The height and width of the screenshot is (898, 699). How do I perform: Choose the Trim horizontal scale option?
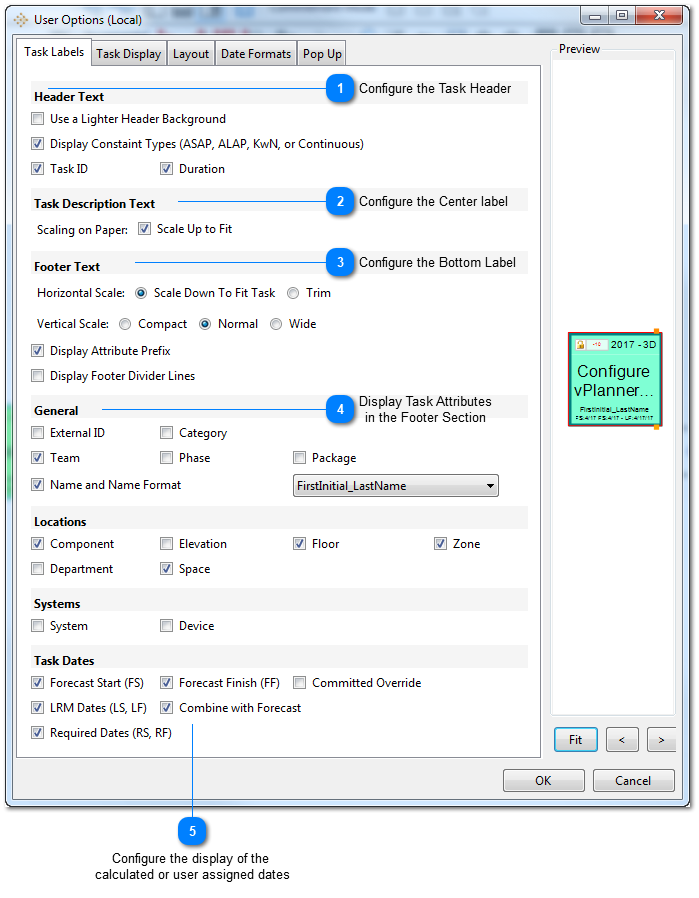(293, 293)
